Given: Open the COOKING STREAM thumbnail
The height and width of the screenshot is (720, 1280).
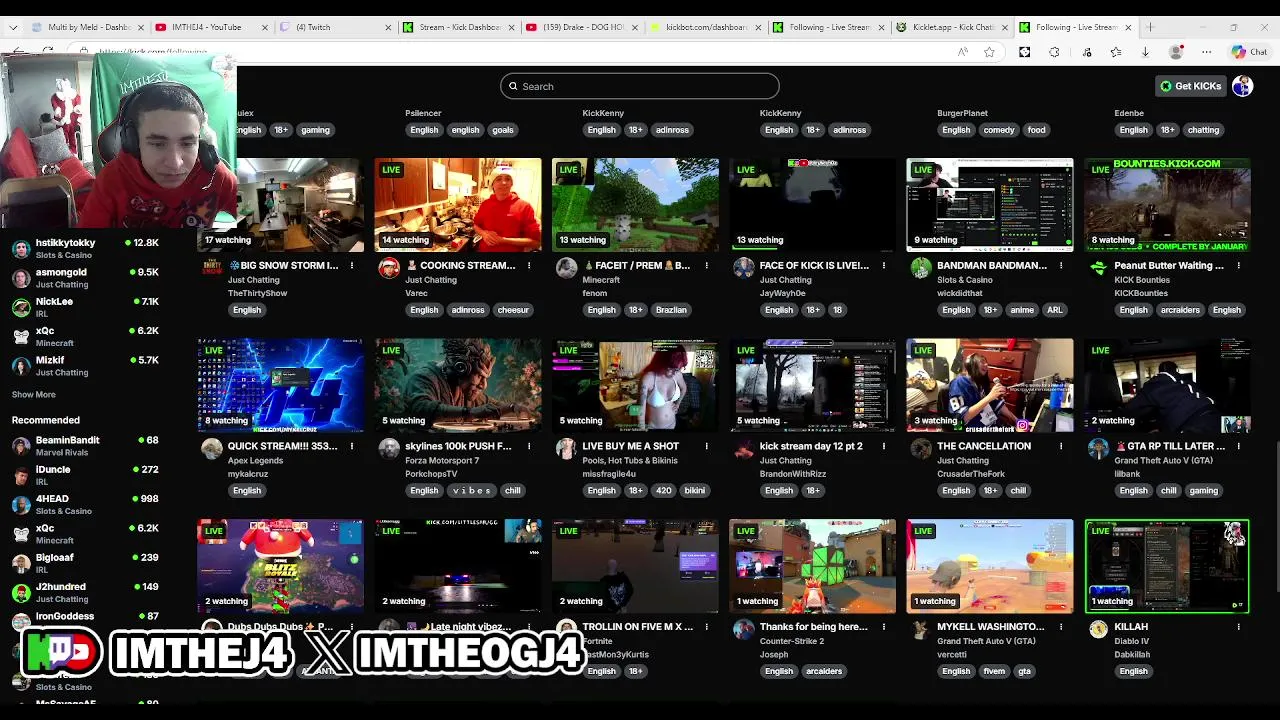Looking at the screenshot, I should tap(458, 204).
